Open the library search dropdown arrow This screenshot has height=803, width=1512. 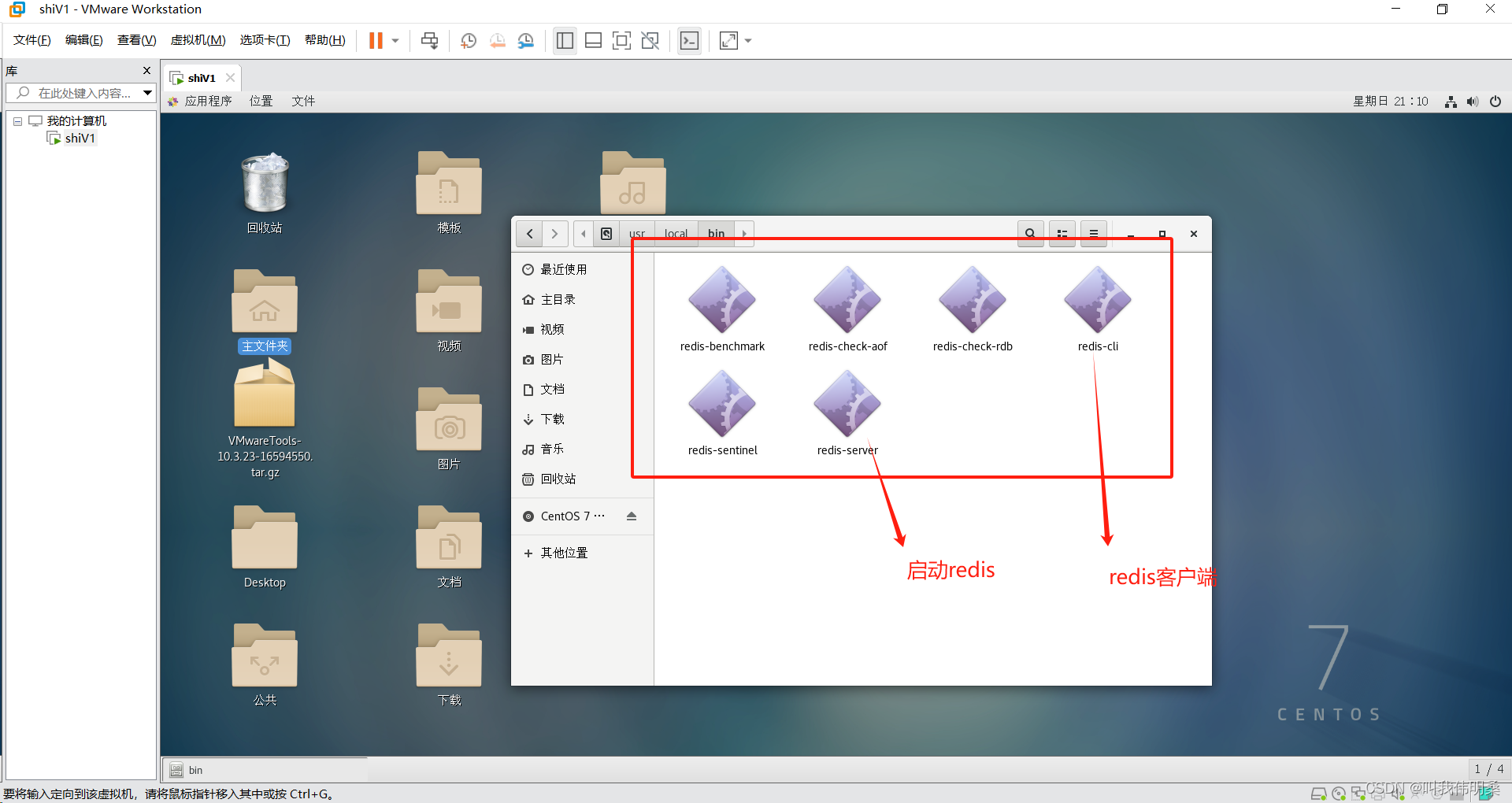147,93
